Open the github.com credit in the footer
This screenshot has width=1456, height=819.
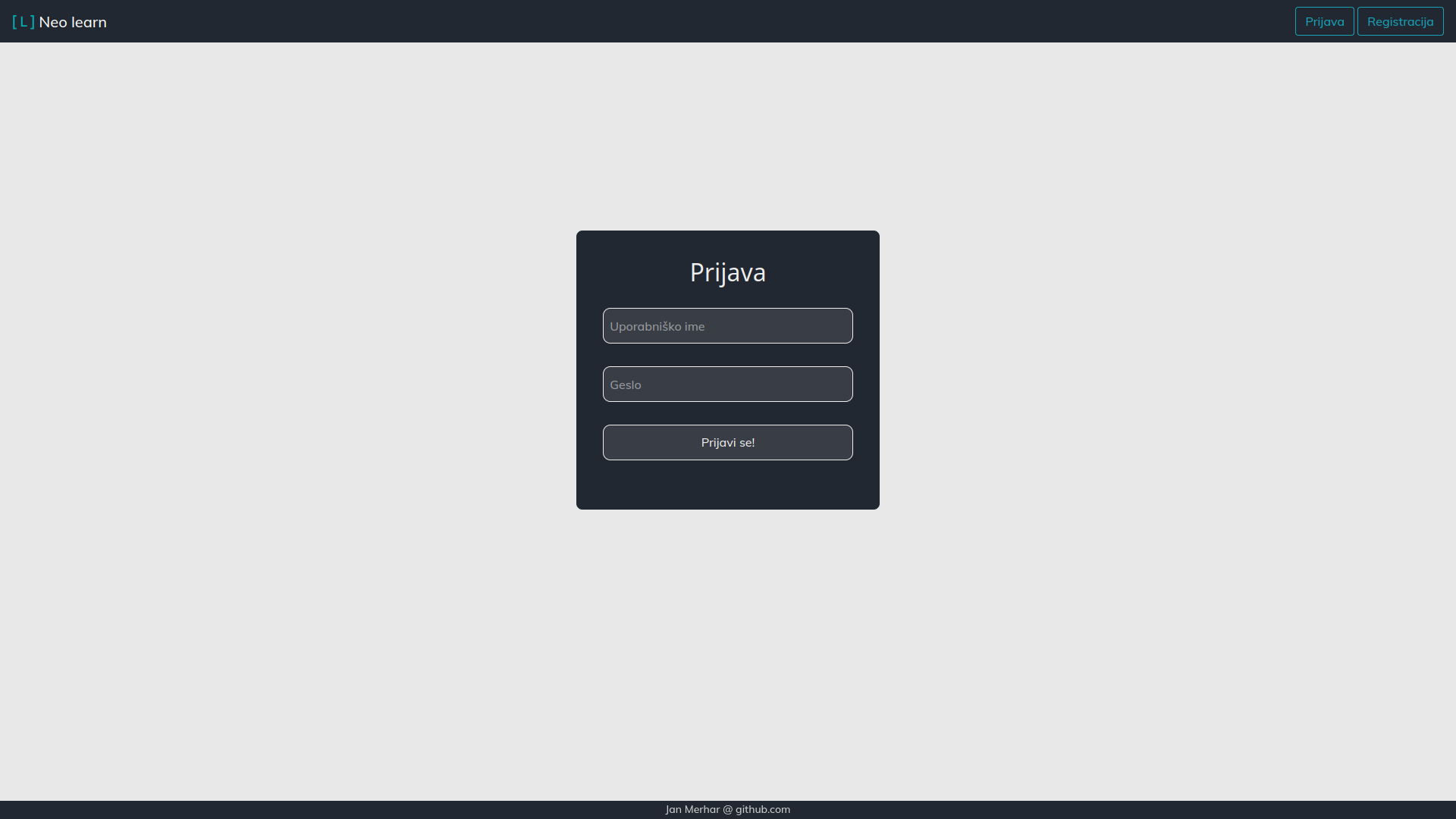(x=762, y=809)
